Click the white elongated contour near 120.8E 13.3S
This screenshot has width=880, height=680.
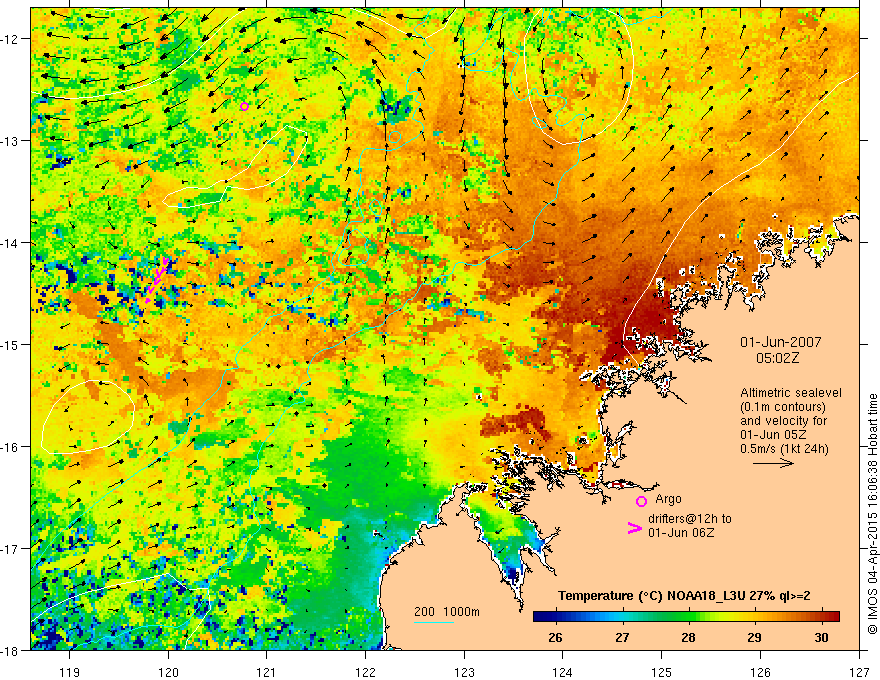(x=235, y=166)
